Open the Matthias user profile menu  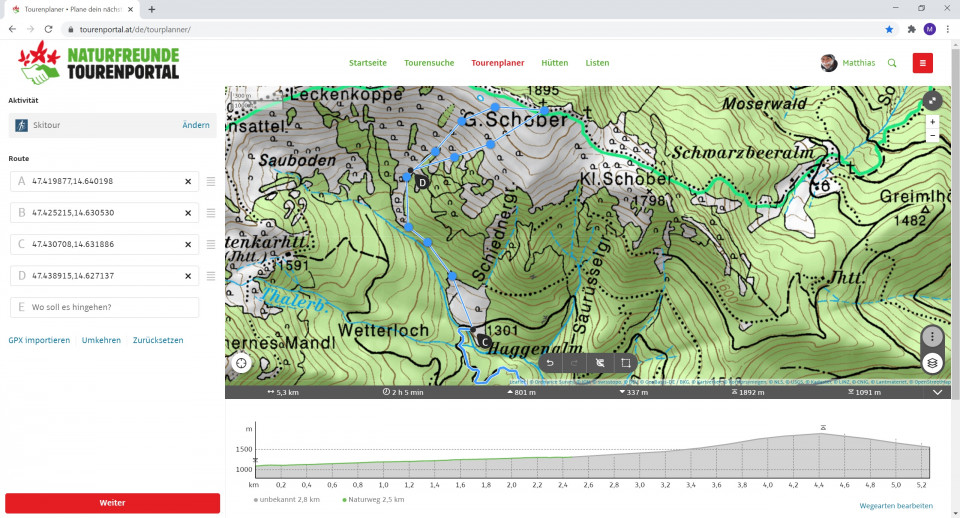coord(847,63)
